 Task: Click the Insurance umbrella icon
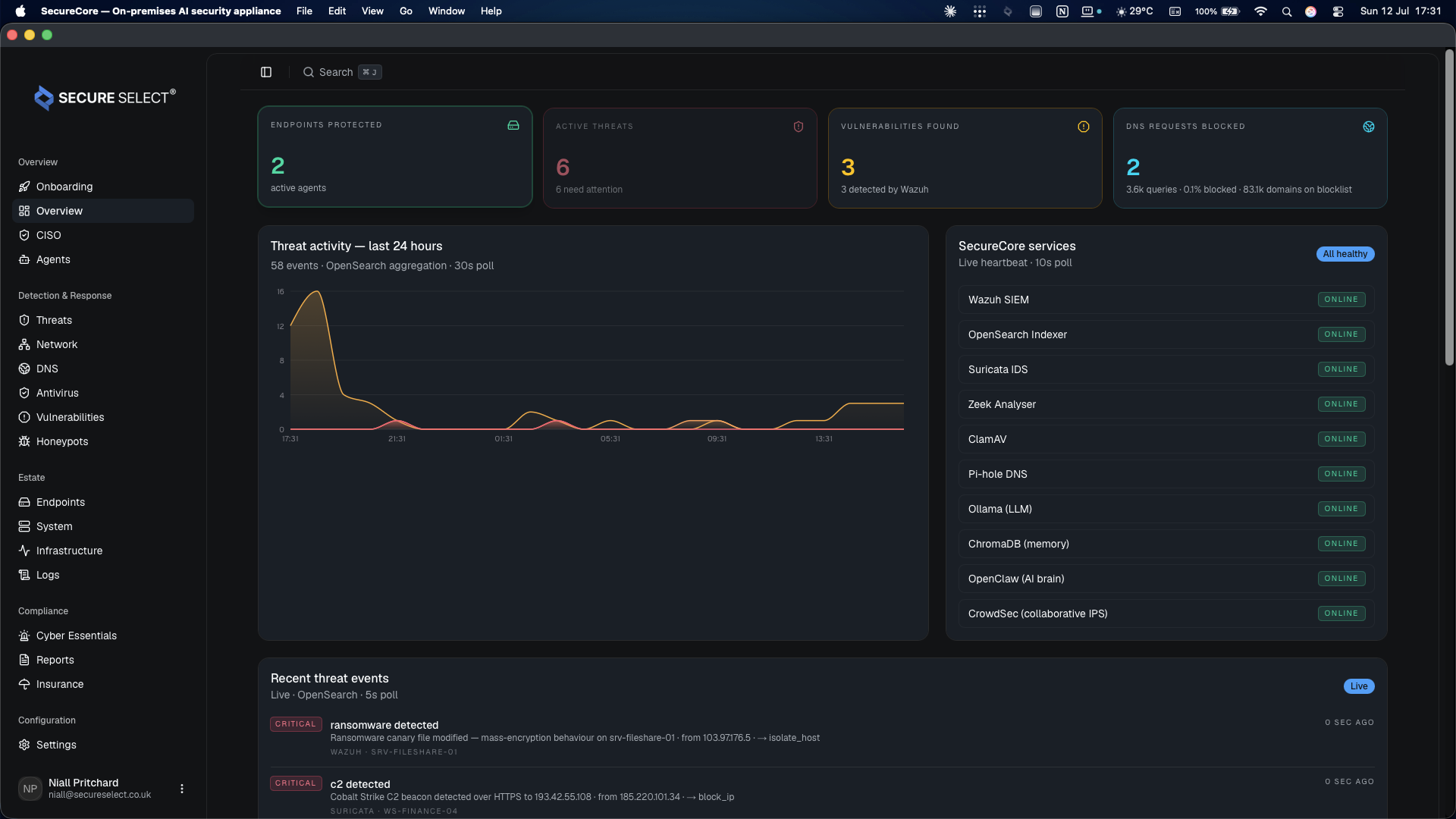pyautogui.click(x=24, y=684)
